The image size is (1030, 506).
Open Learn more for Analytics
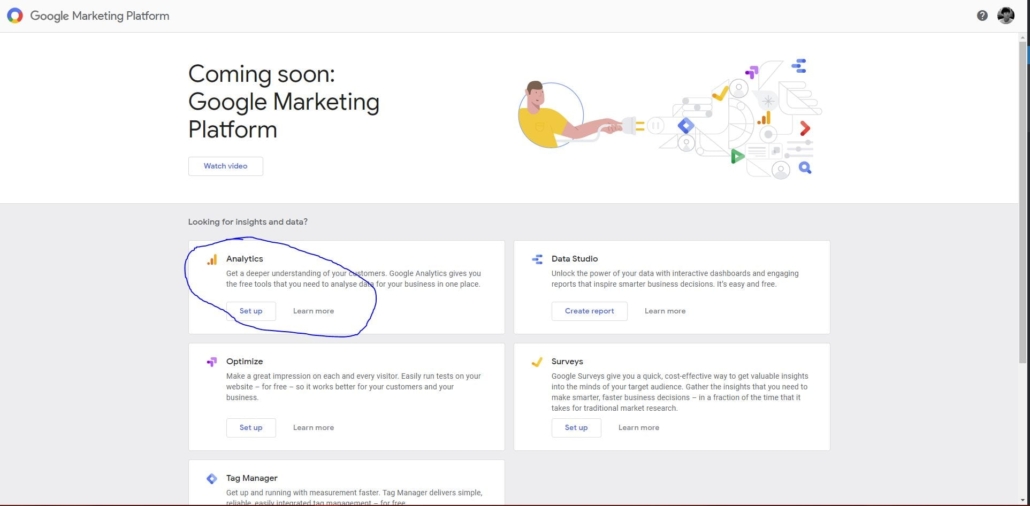313,311
